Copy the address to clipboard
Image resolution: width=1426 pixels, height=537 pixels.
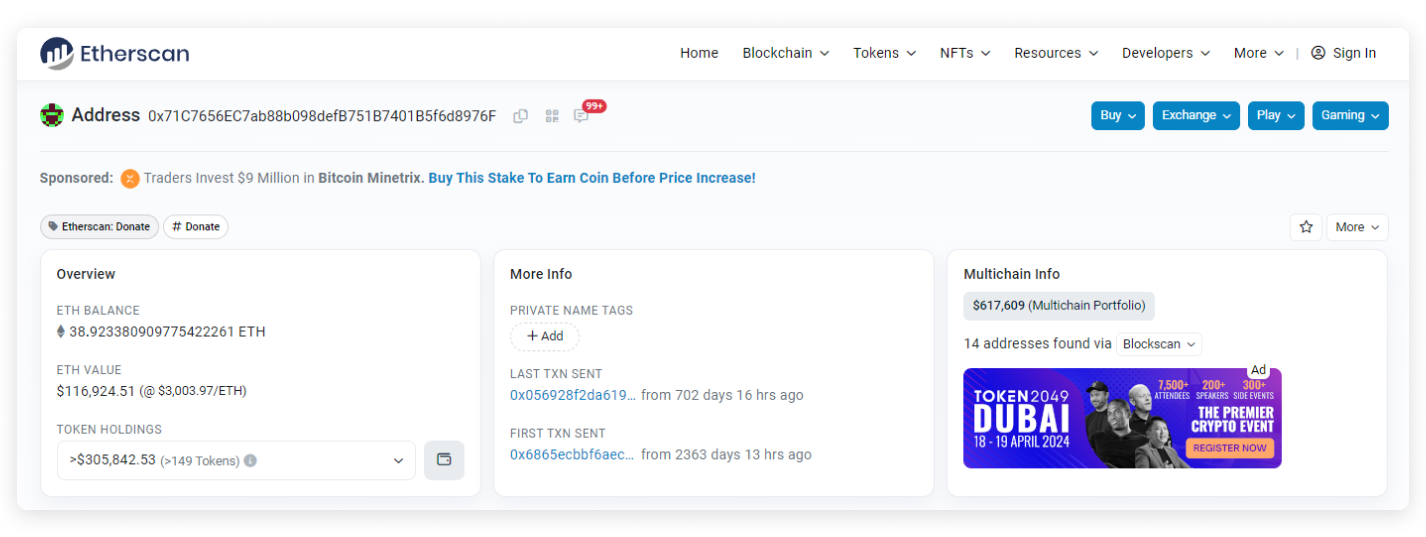(520, 116)
